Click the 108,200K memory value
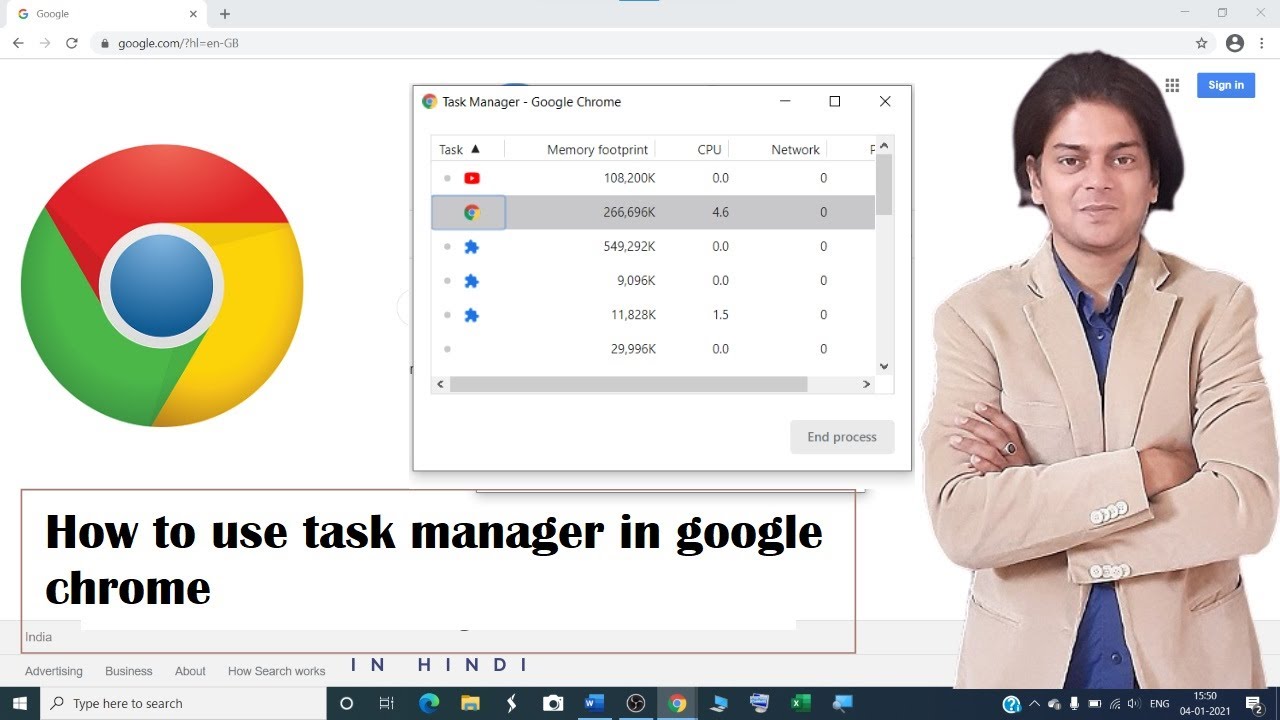This screenshot has width=1280, height=720. click(630, 178)
